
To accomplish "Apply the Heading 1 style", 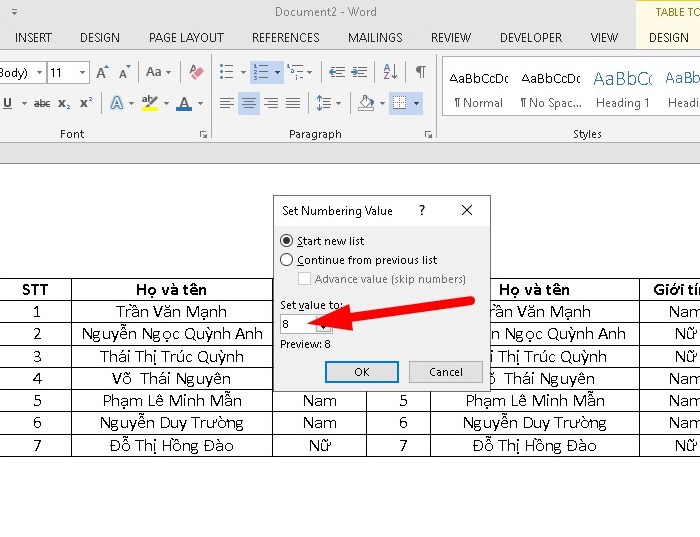I will pos(622,89).
